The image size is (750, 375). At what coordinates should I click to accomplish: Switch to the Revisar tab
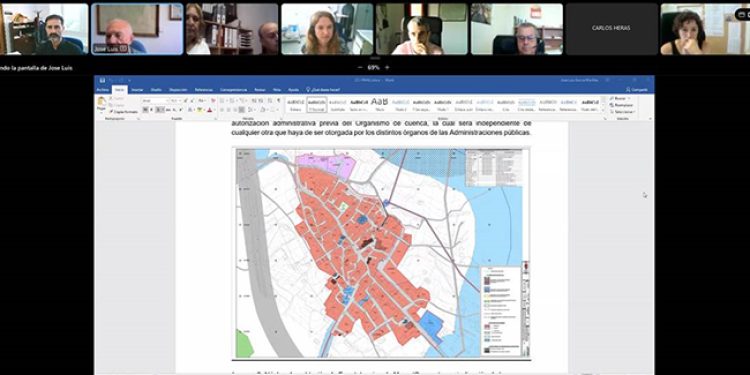[260, 89]
